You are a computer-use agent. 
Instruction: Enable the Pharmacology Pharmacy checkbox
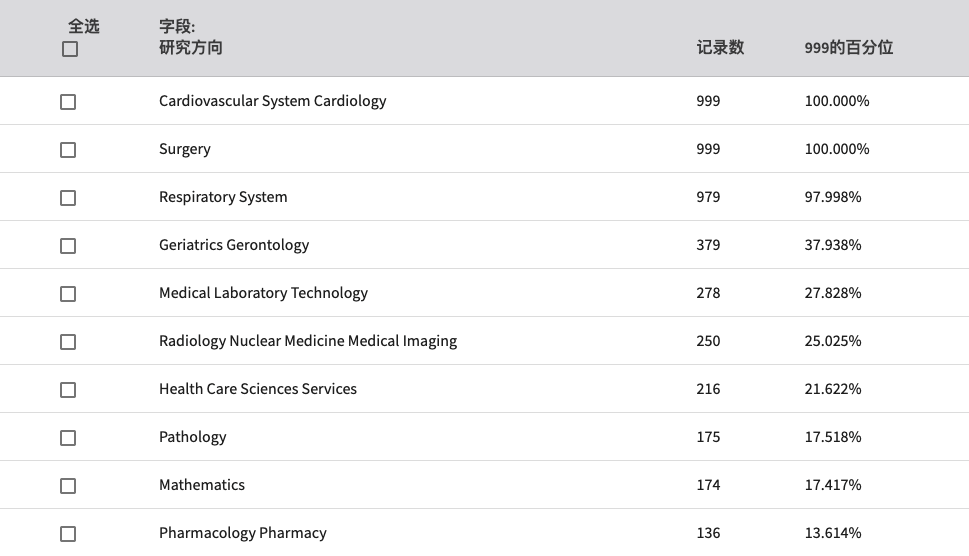[68, 534]
